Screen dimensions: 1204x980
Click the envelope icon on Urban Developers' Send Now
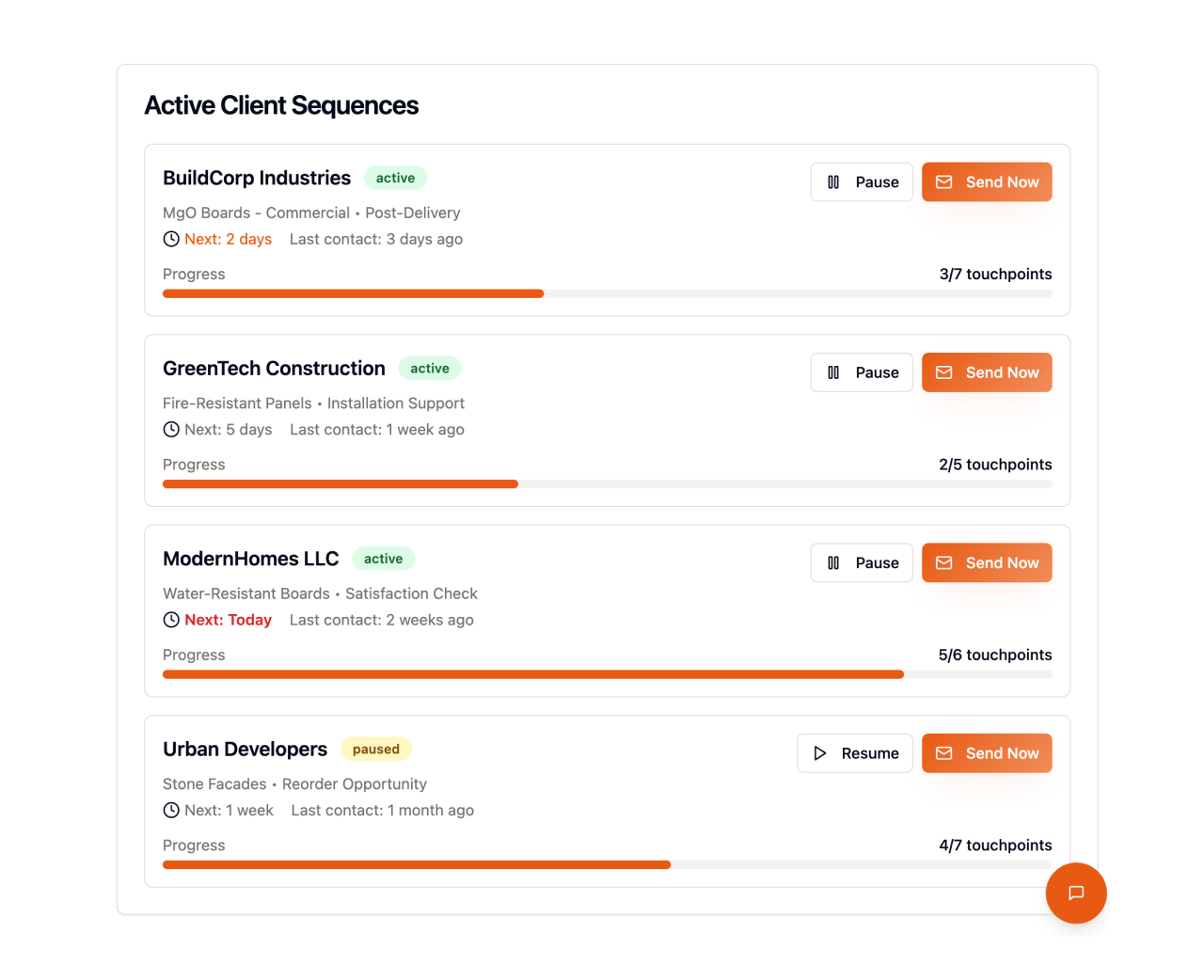943,752
